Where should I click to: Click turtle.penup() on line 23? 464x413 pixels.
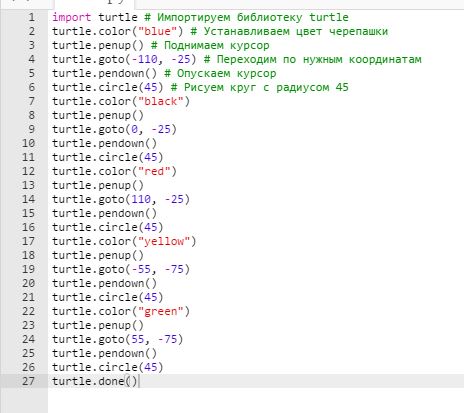98,325
